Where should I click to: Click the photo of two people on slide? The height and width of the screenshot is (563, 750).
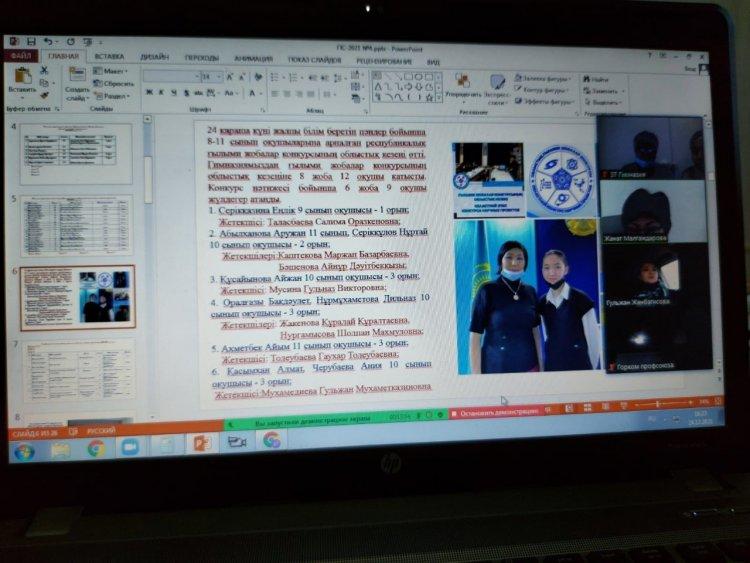(527, 296)
